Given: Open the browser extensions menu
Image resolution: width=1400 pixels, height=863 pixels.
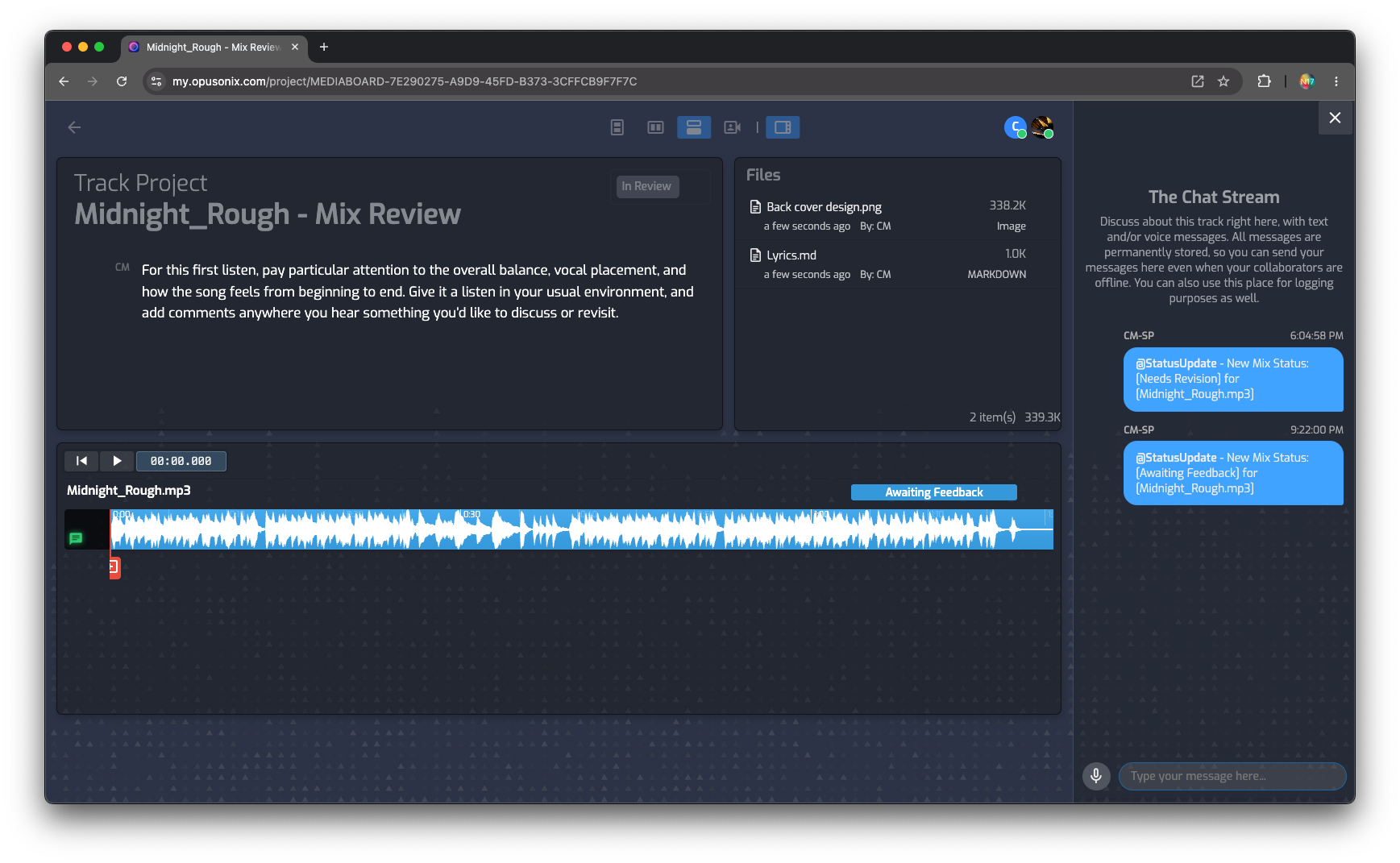Looking at the screenshot, I should click(x=1264, y=81).
